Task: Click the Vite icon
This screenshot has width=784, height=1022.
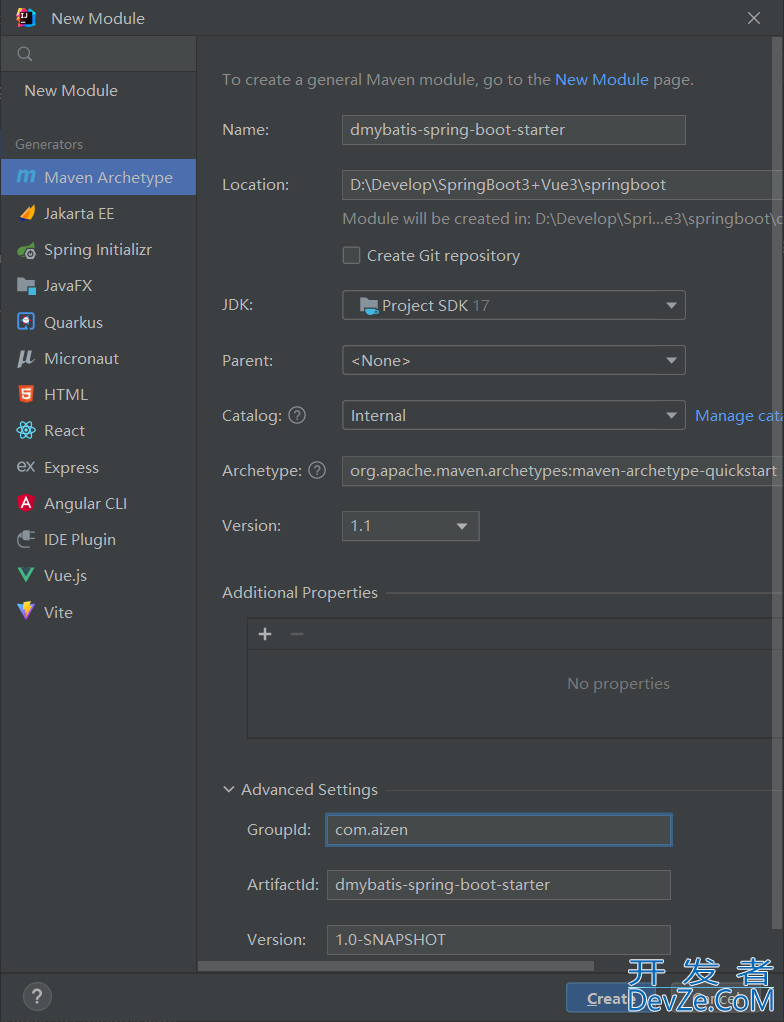Action: (26, 611)
